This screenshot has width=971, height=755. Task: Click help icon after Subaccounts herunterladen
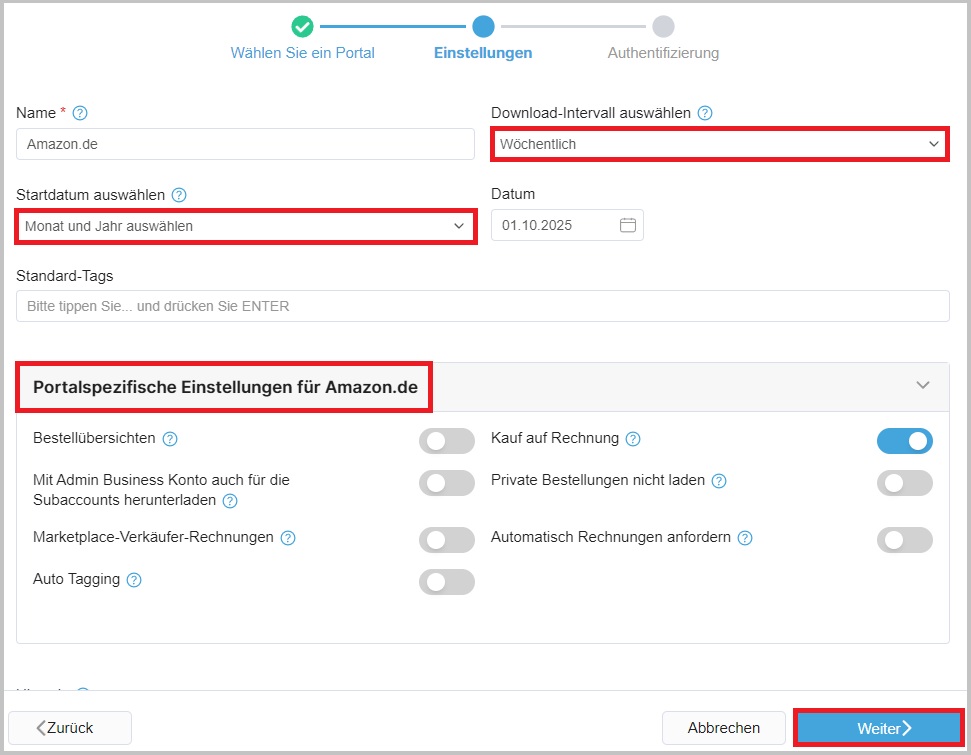[x=230, y=501]
